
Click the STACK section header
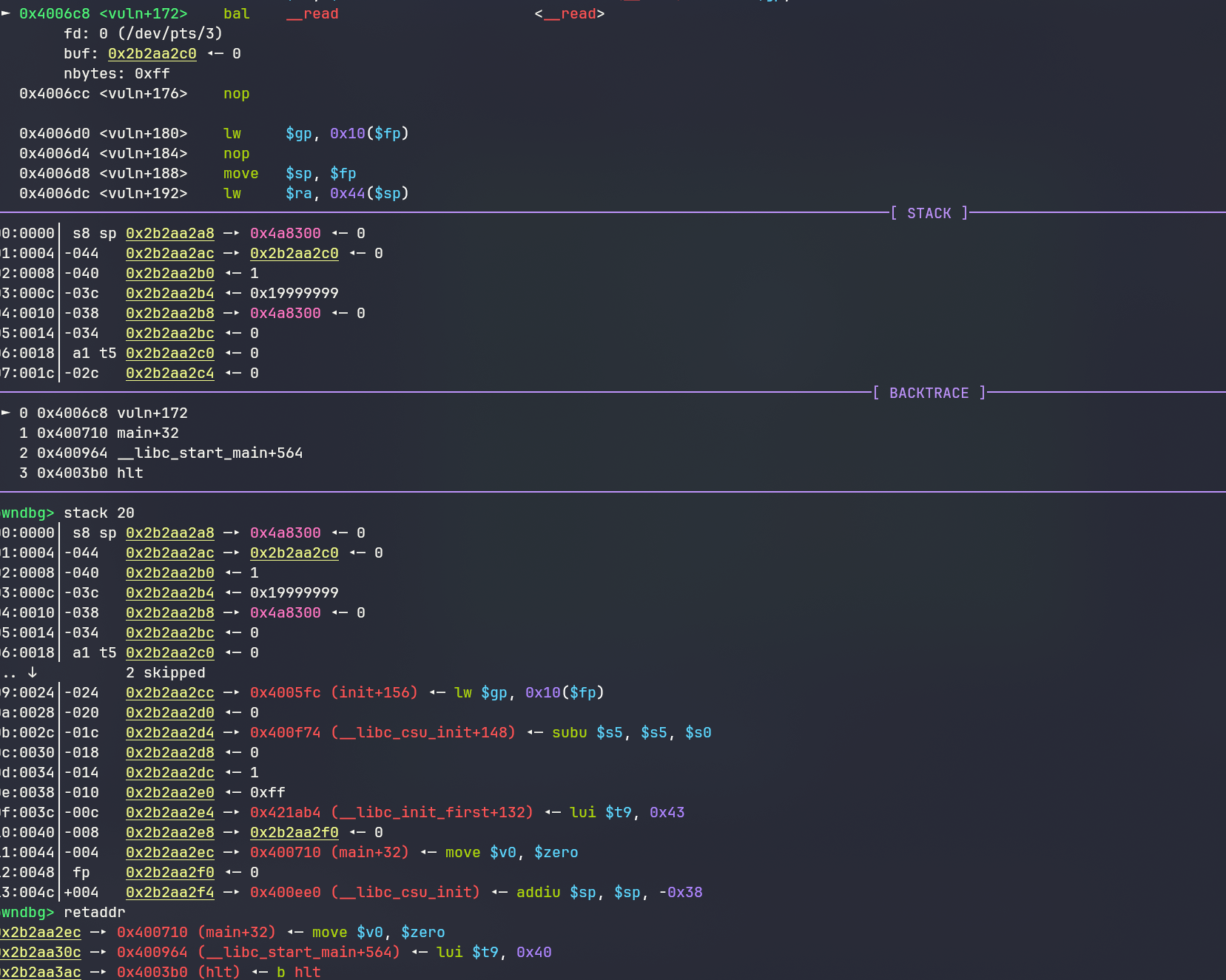pos(929,213)
